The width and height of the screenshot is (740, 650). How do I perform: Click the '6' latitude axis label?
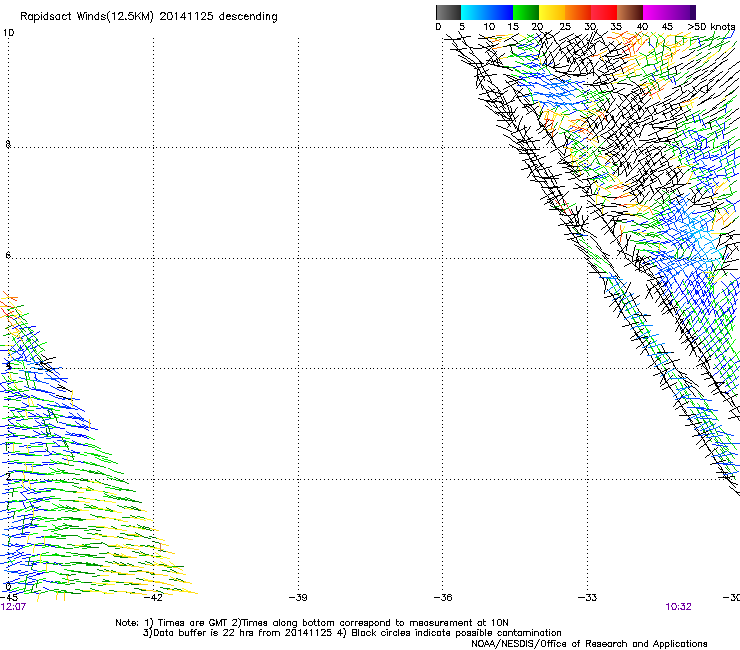[8, 255]
